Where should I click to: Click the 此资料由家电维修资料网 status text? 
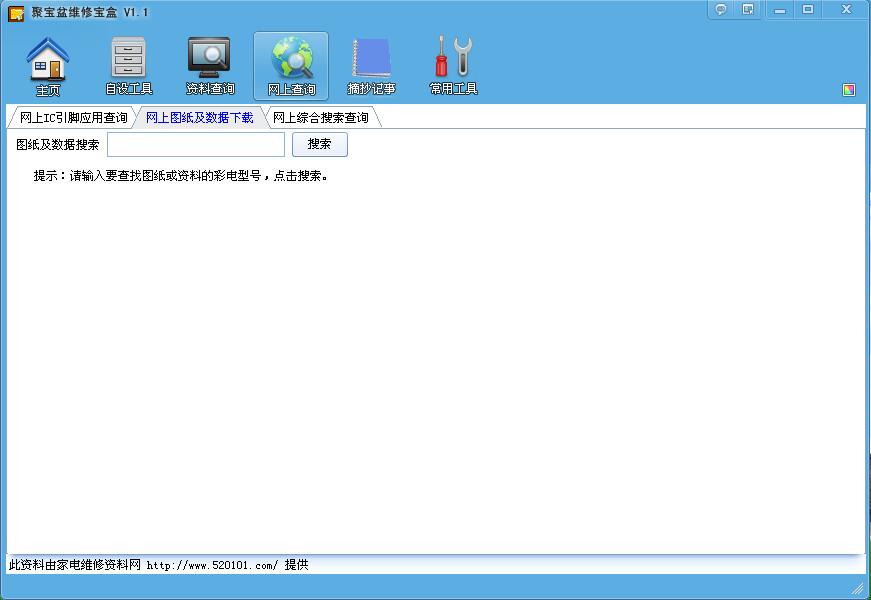pos(74,565)
